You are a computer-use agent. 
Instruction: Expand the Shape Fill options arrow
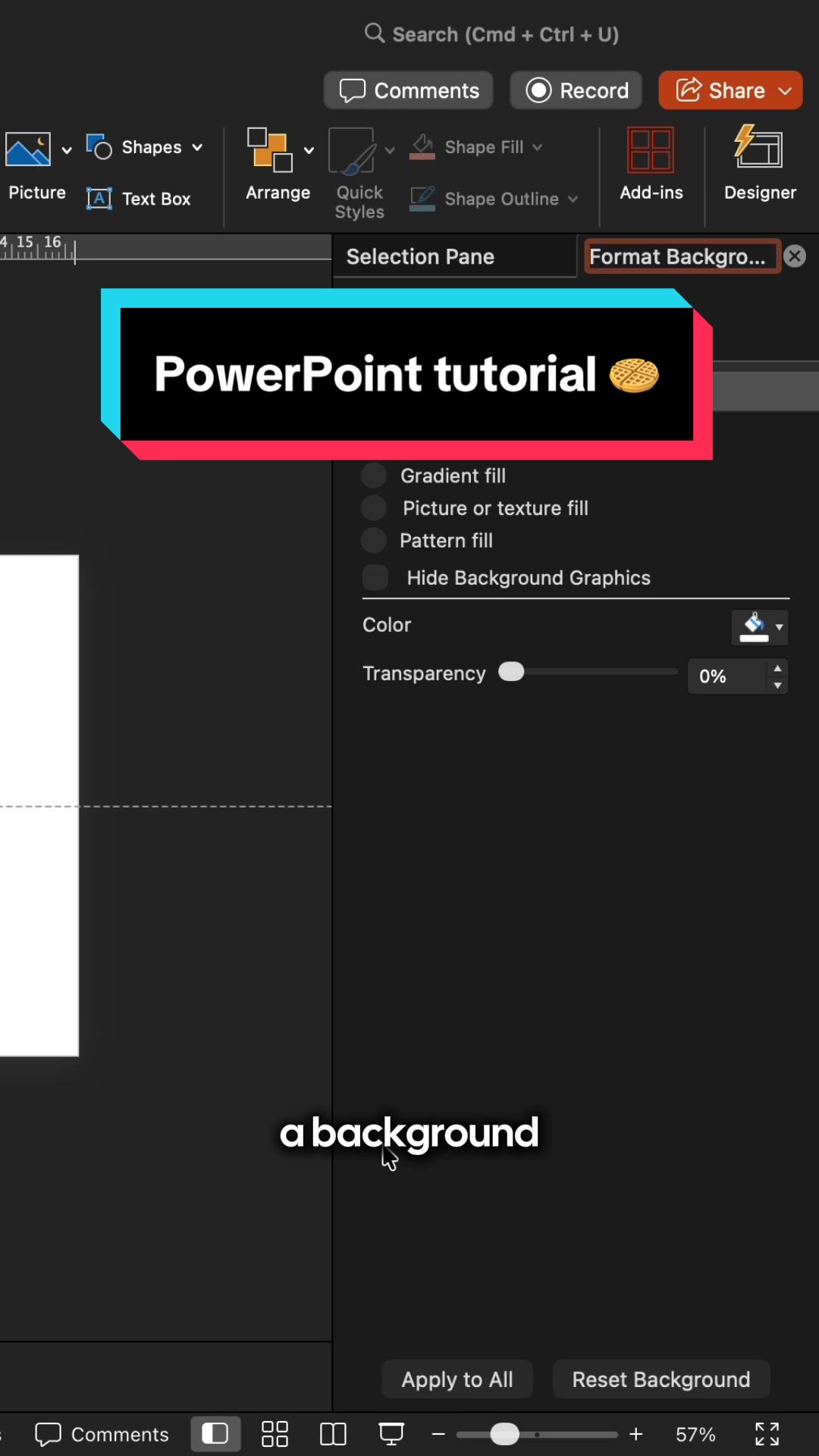pyautogui.click(x=537, y=147)
